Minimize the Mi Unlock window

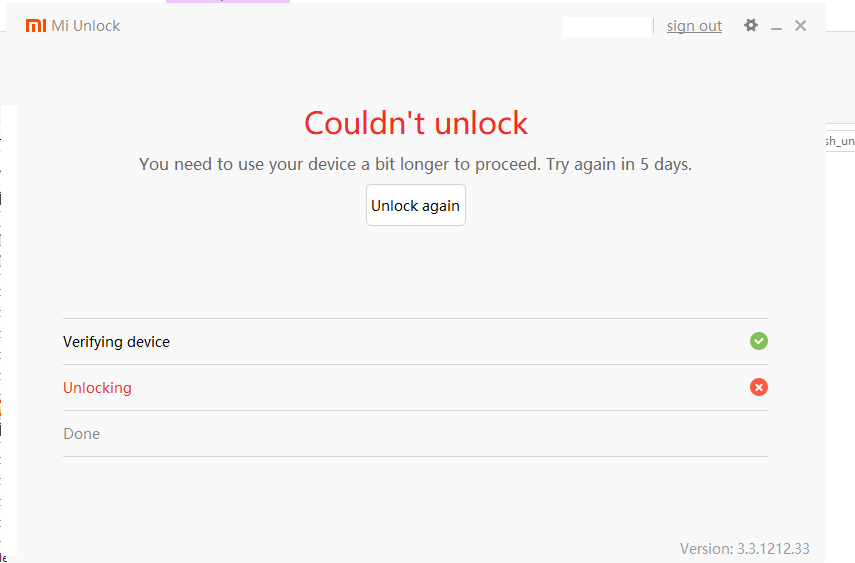(x=776, y=27)
